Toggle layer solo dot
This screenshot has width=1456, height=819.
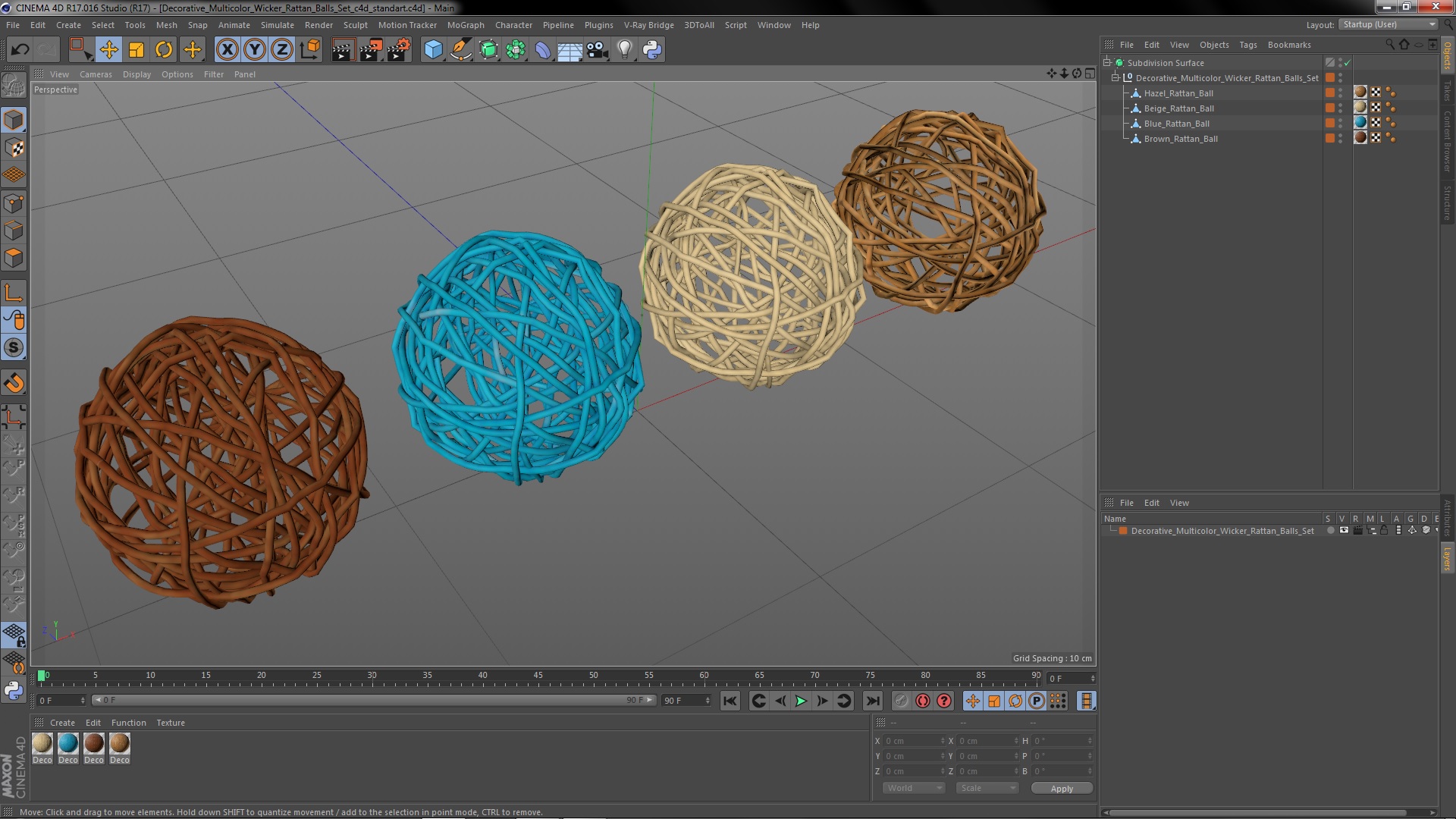(1330, 531)
